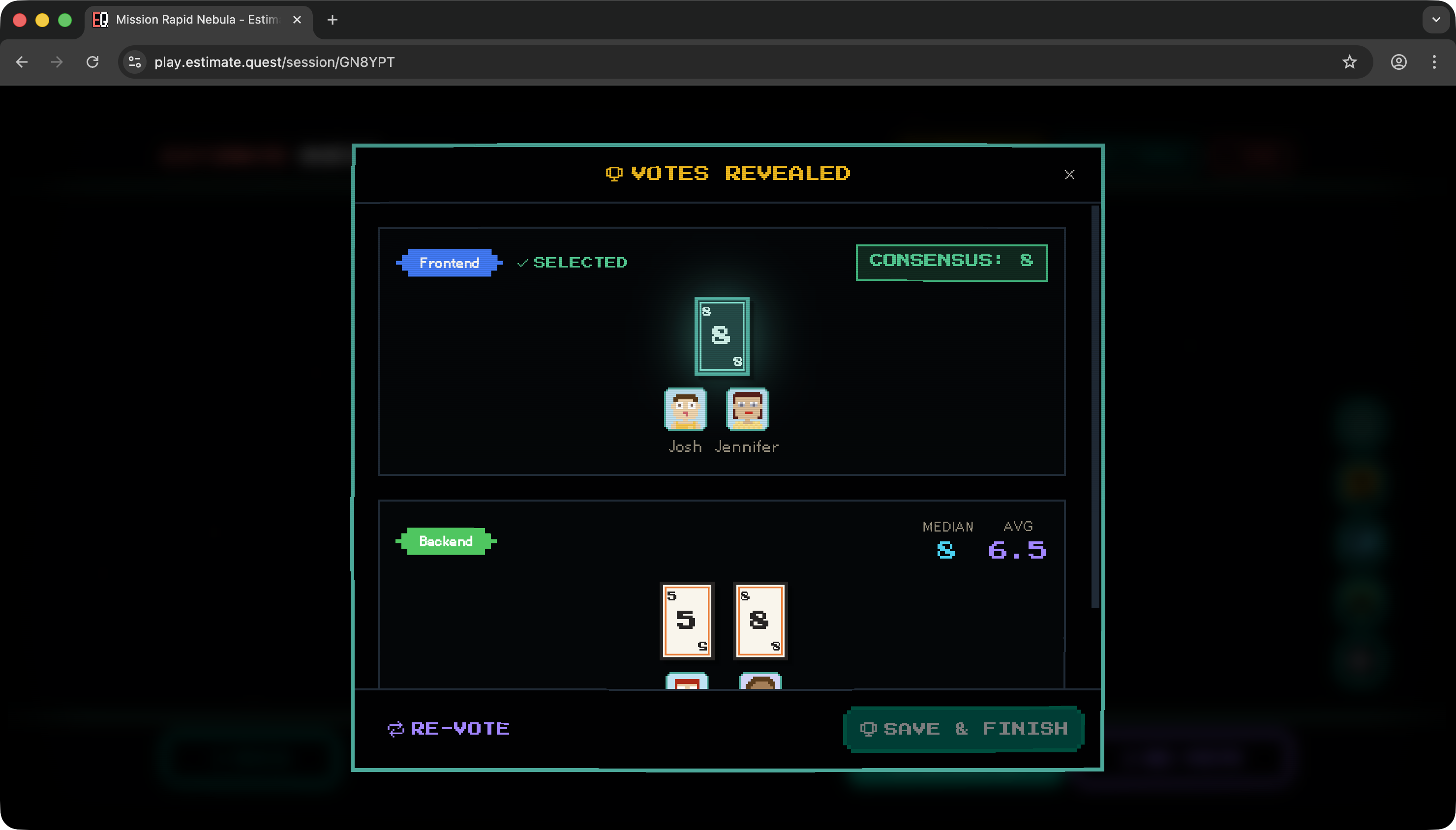Expand the tab search chevron

coord(1435,20)
